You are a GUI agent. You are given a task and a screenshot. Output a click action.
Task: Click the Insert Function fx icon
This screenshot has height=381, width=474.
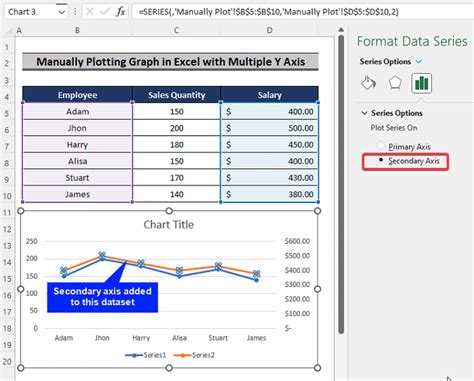120,12
